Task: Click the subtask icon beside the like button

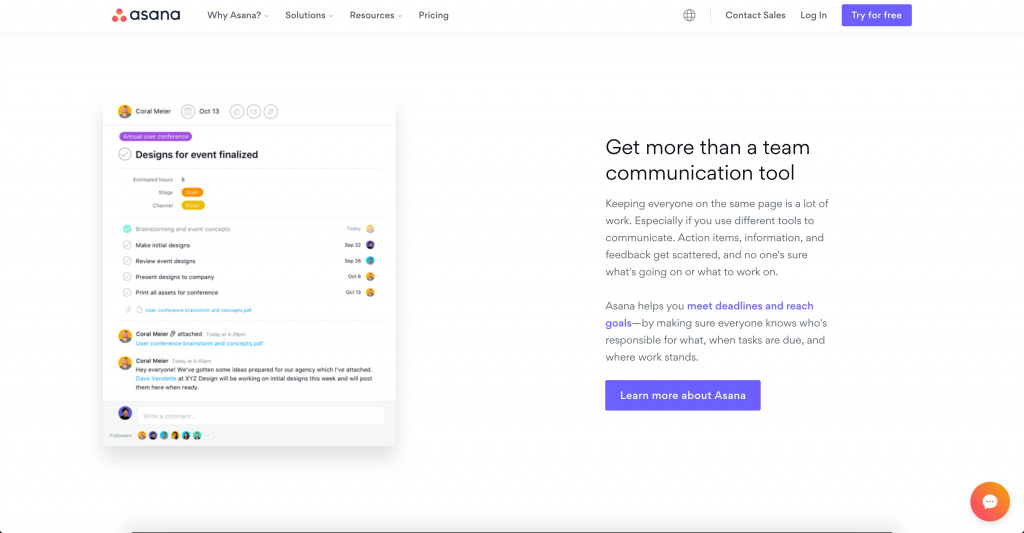Action: point(254,111)
